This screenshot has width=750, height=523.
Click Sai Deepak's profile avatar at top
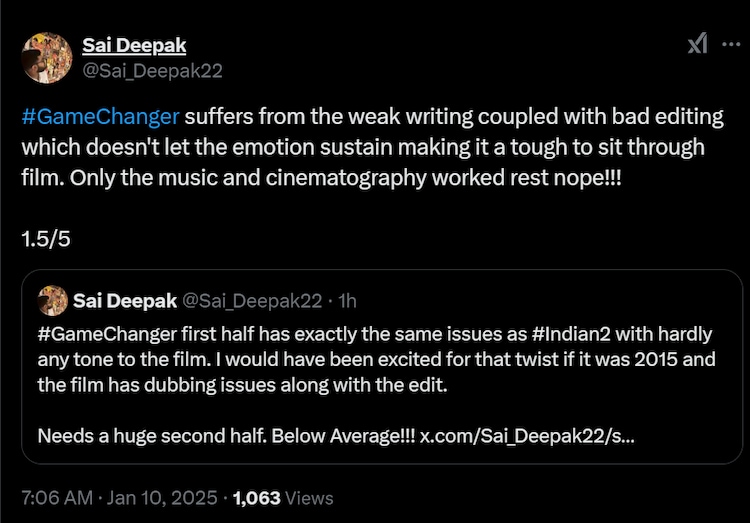[46, 57]
